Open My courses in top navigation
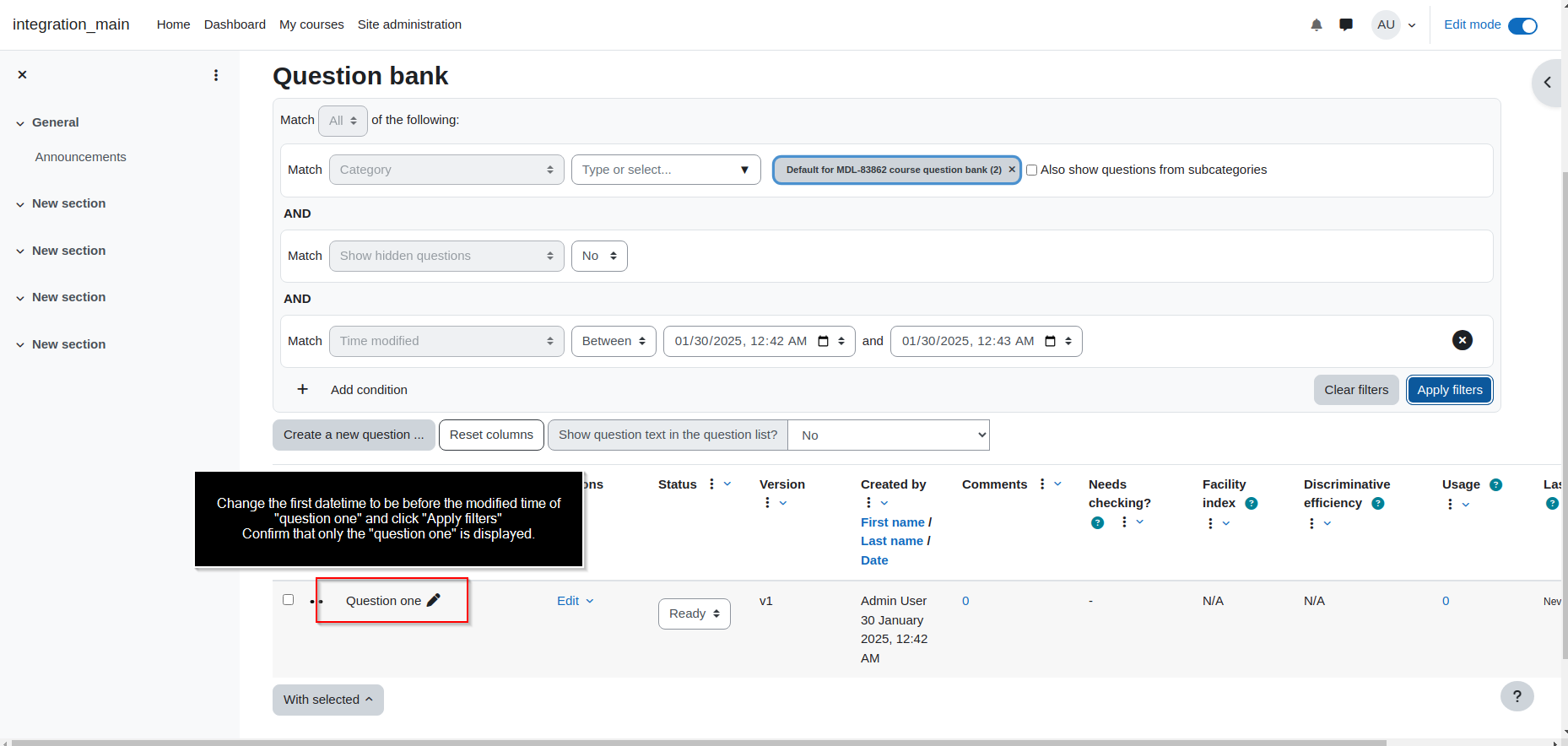Viewport: 1568px width, 746px height. [x=311, y=24]
